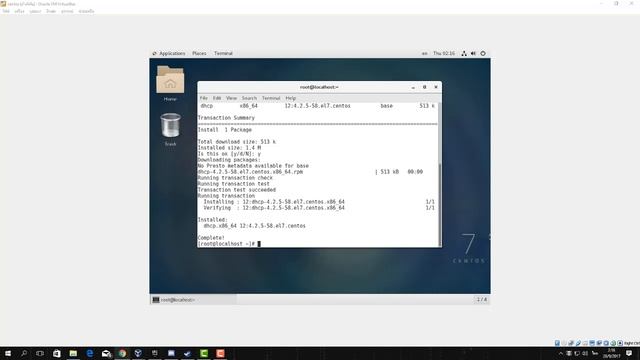The width and height of the screenshot is (640, 360).
Task: Open the first VirtualBox menu bar item
Action: click(6, 11)
